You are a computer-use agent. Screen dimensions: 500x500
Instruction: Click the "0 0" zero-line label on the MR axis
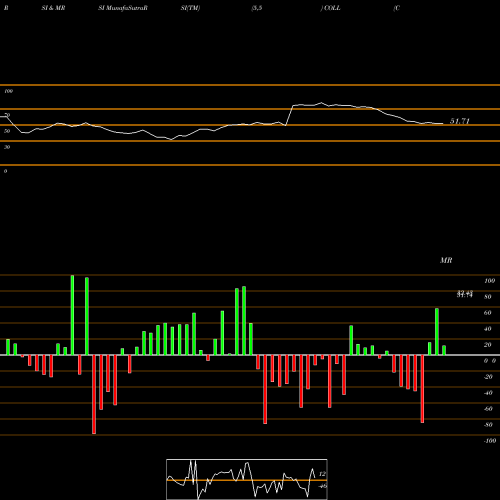(x=490, y=361)
